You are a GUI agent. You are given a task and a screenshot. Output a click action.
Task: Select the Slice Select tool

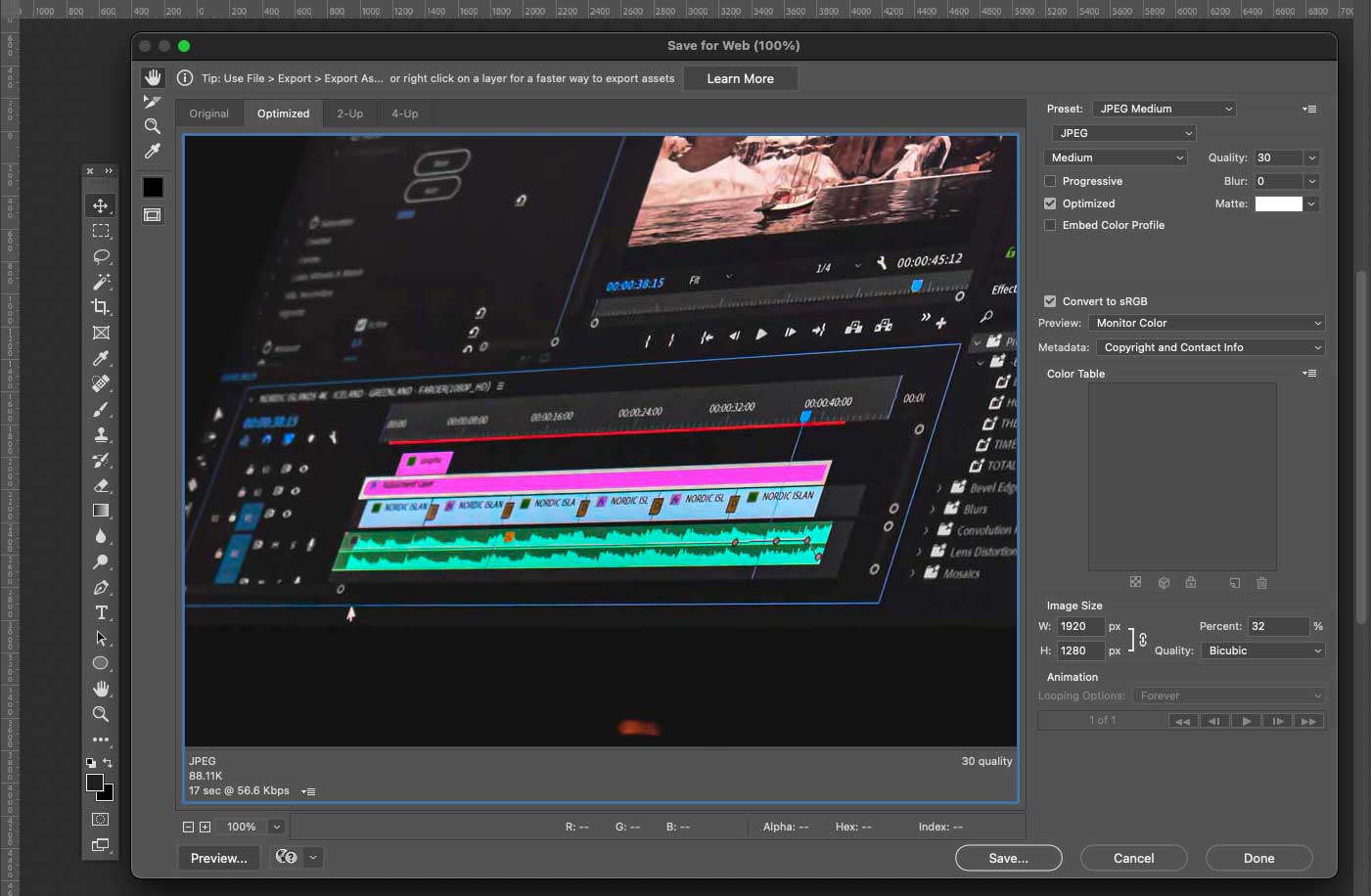pos(153,102)
